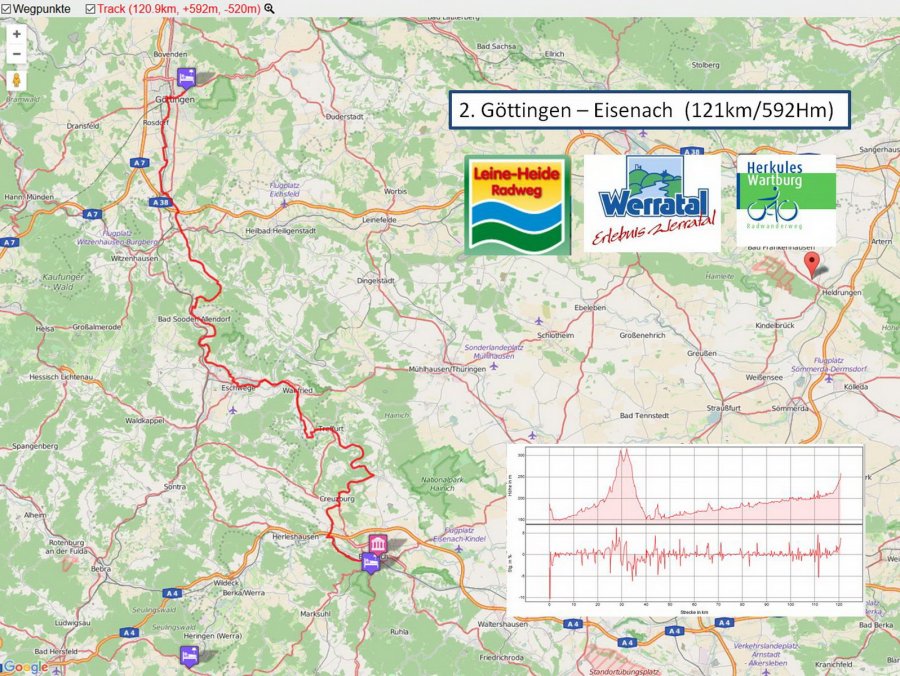Click the airplane icon south of Eschwege

[x=232, y=410]
